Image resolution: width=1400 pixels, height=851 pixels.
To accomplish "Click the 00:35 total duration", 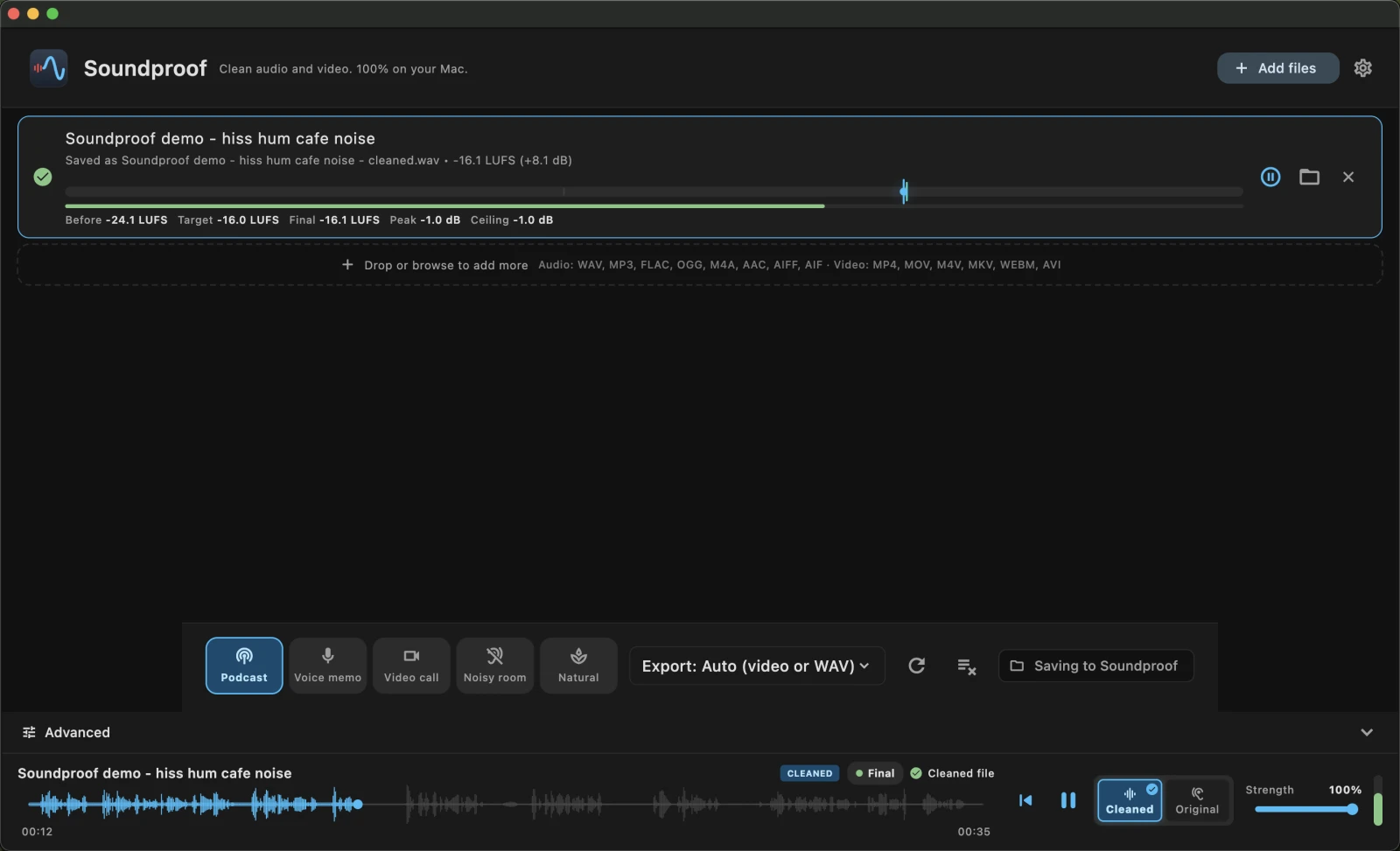I will [x=974, y=832].
